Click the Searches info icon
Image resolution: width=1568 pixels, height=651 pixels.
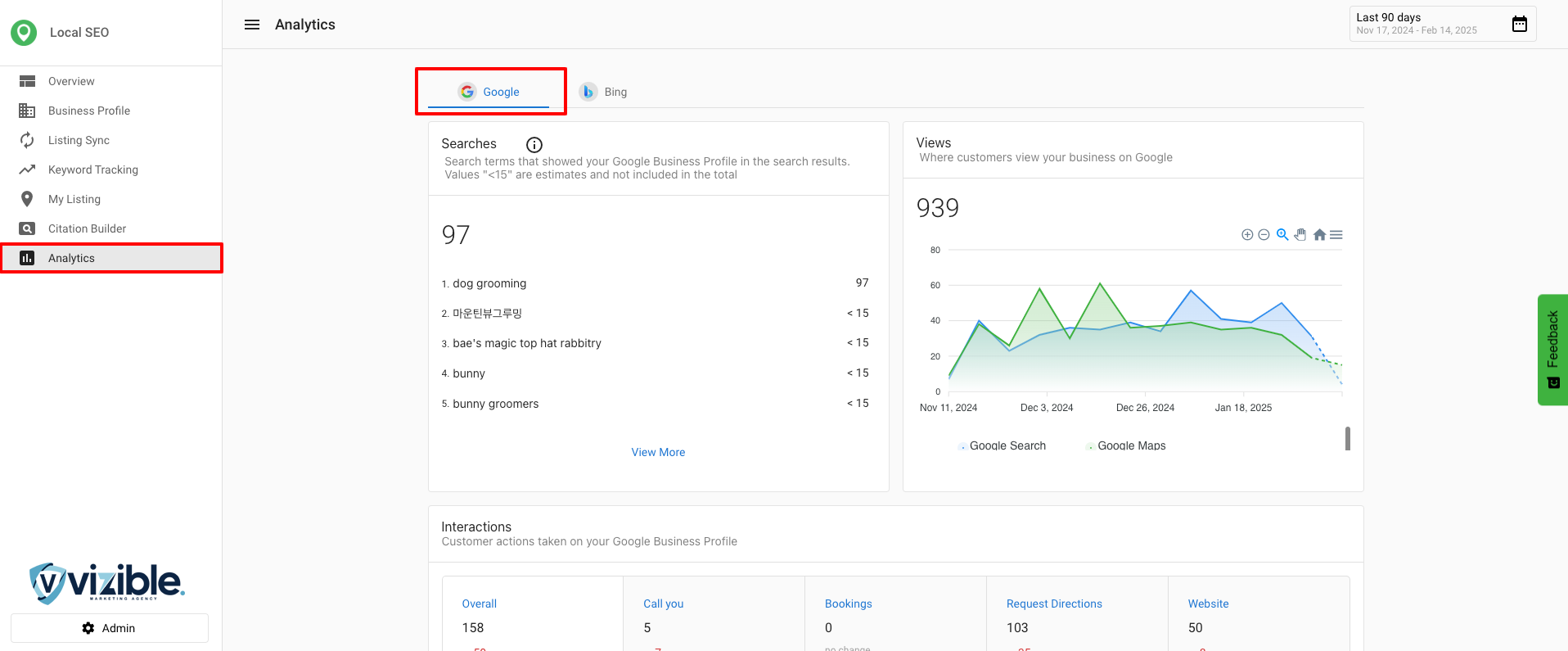[534, 145]
